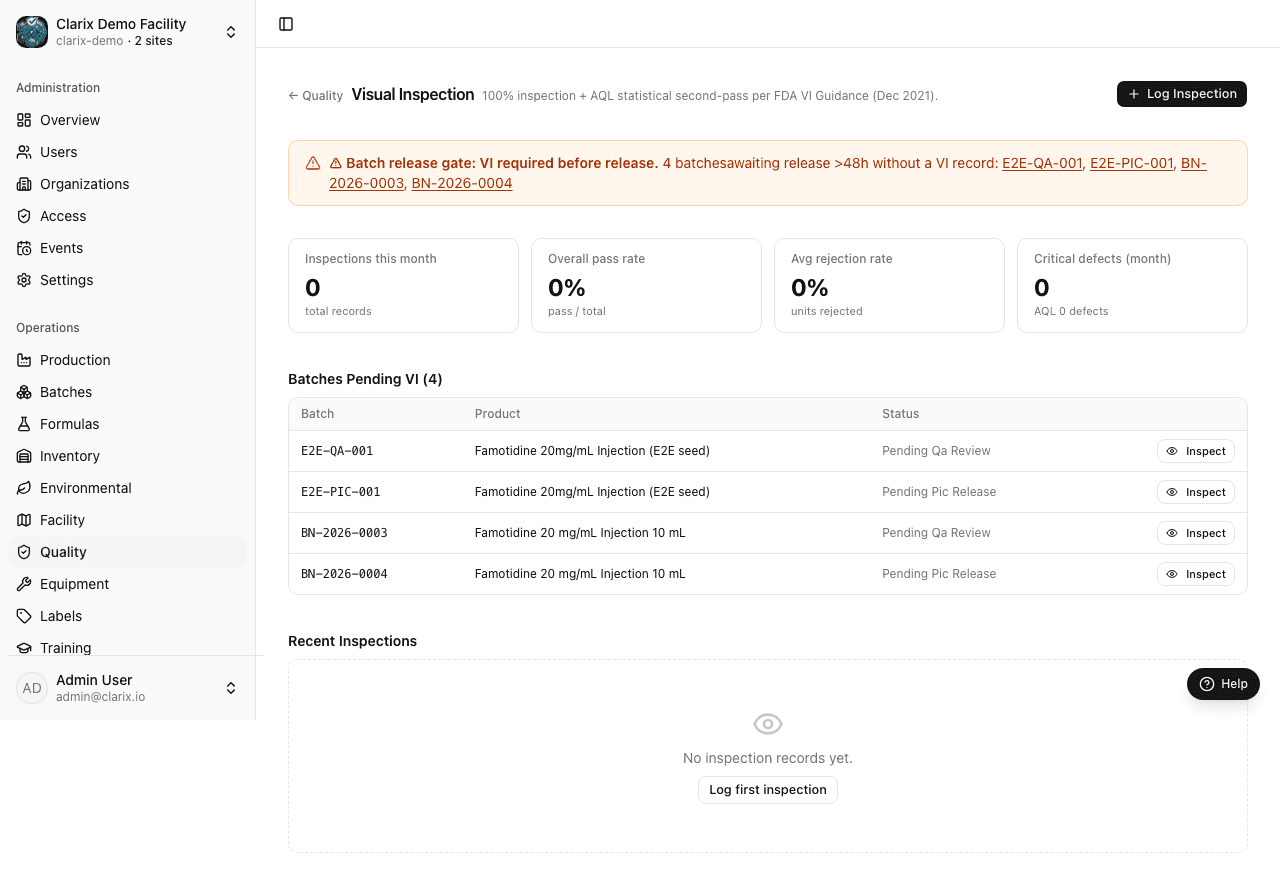Click the Batches icon in sidebar
Viewport: 1280px width, 885px height.
(24, 392)
